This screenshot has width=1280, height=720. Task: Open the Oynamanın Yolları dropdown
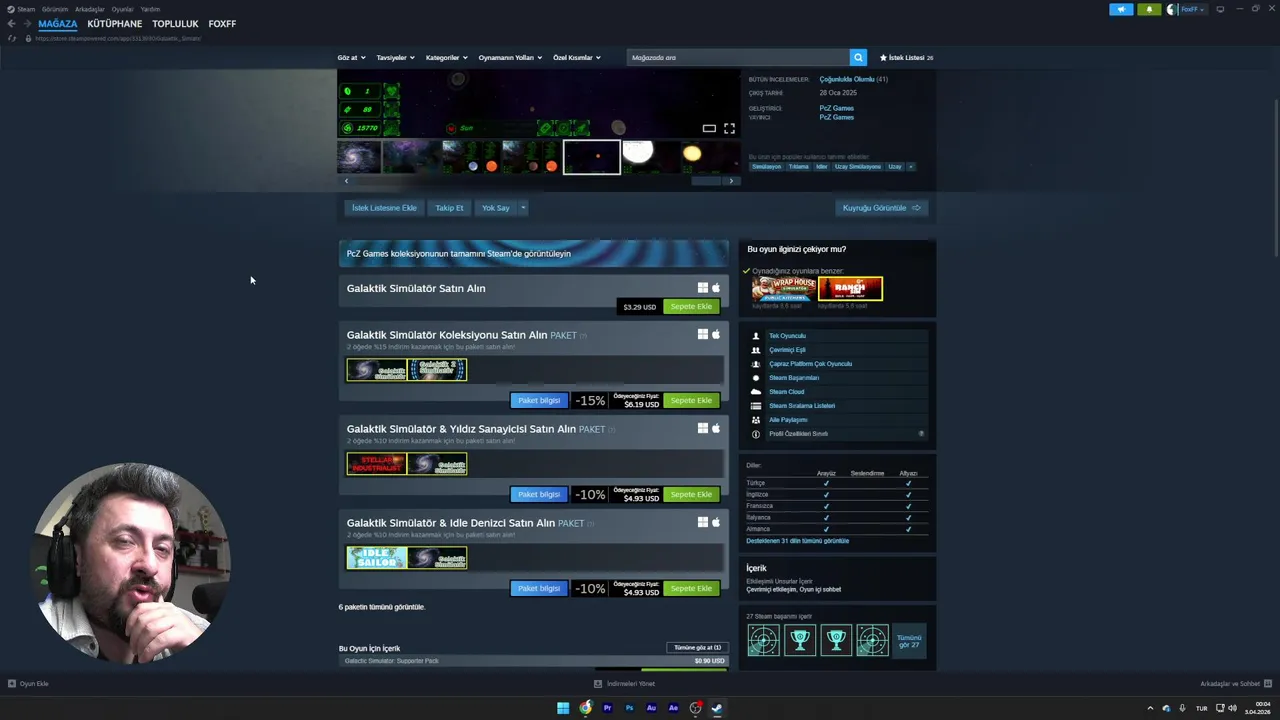510,57
